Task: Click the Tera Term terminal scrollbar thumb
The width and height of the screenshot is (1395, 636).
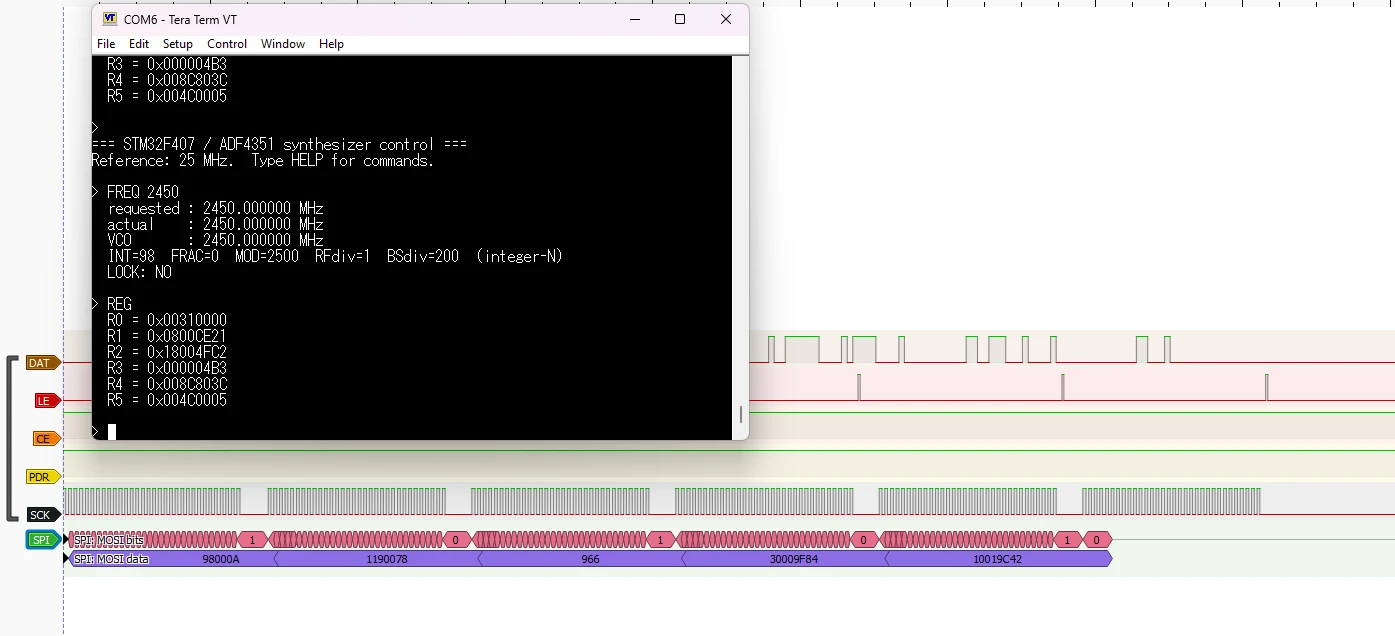Action: tap(741, 414)
